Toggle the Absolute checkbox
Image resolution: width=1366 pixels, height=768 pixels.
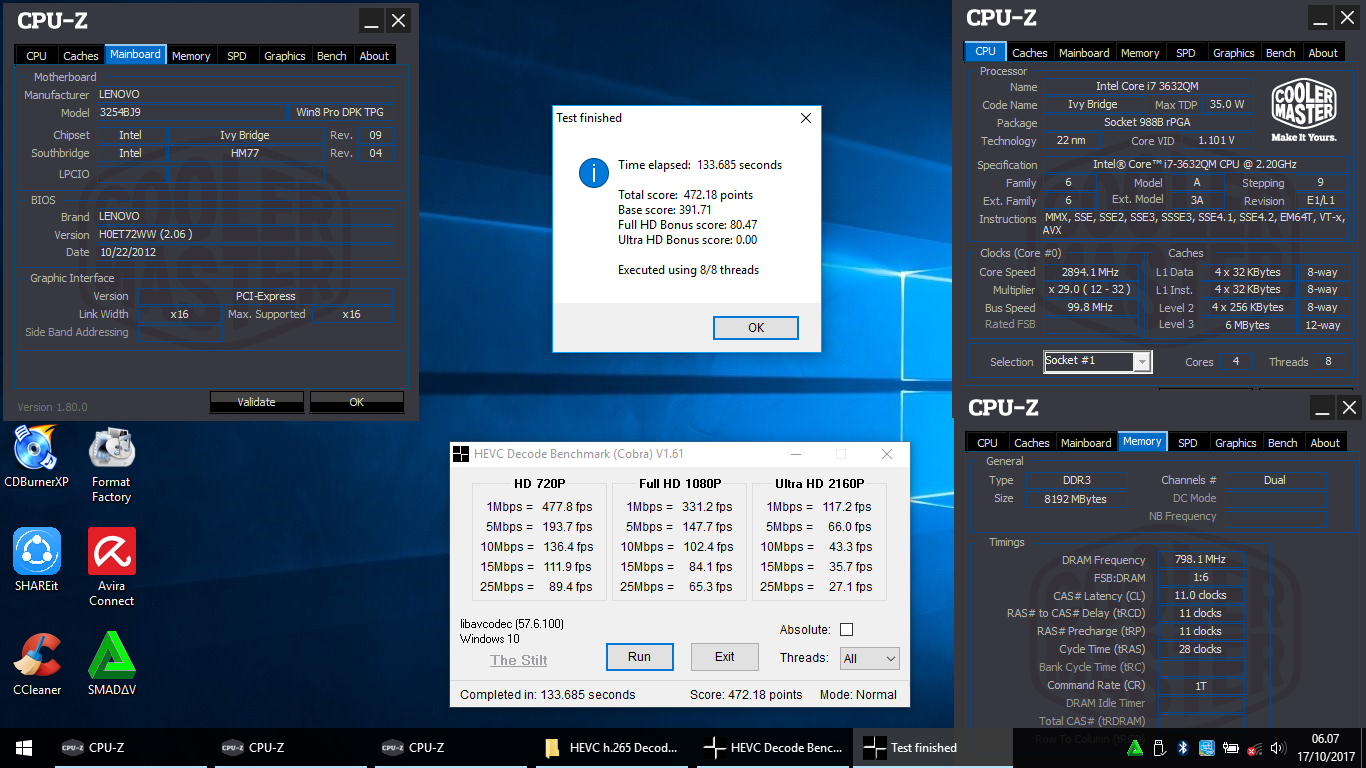[x=846, y=629]
